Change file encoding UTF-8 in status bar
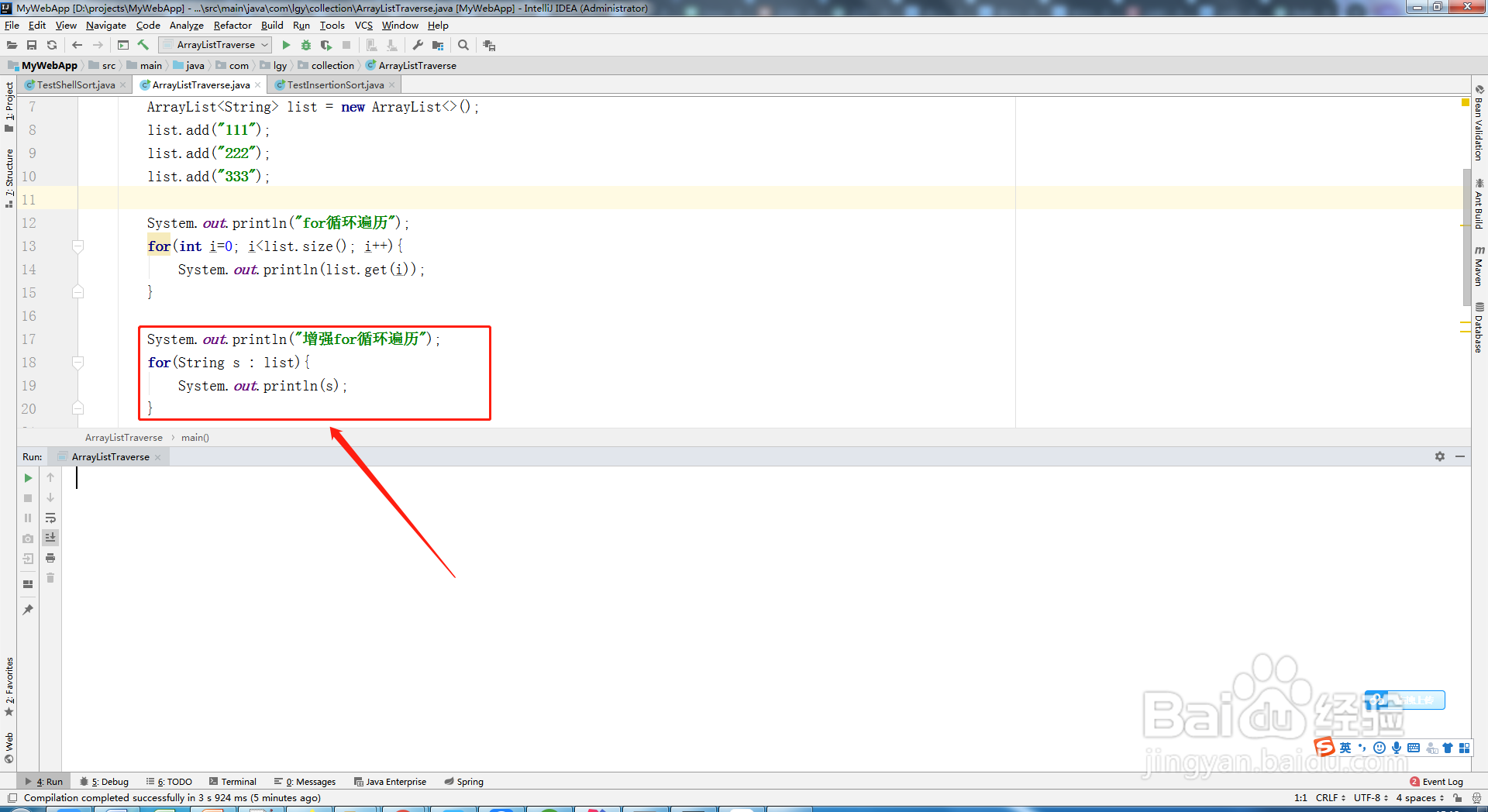1488x812 pixels. pyautogui.click(x=1371, y=797)
